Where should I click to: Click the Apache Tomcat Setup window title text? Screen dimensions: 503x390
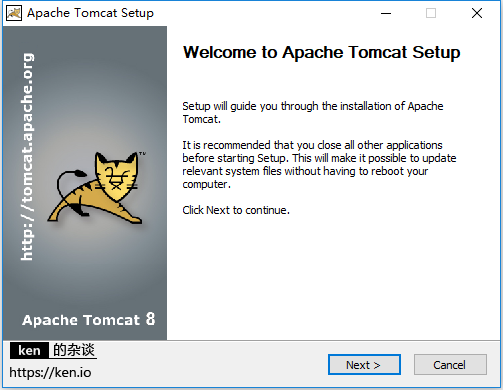click(x=90, y=13)
